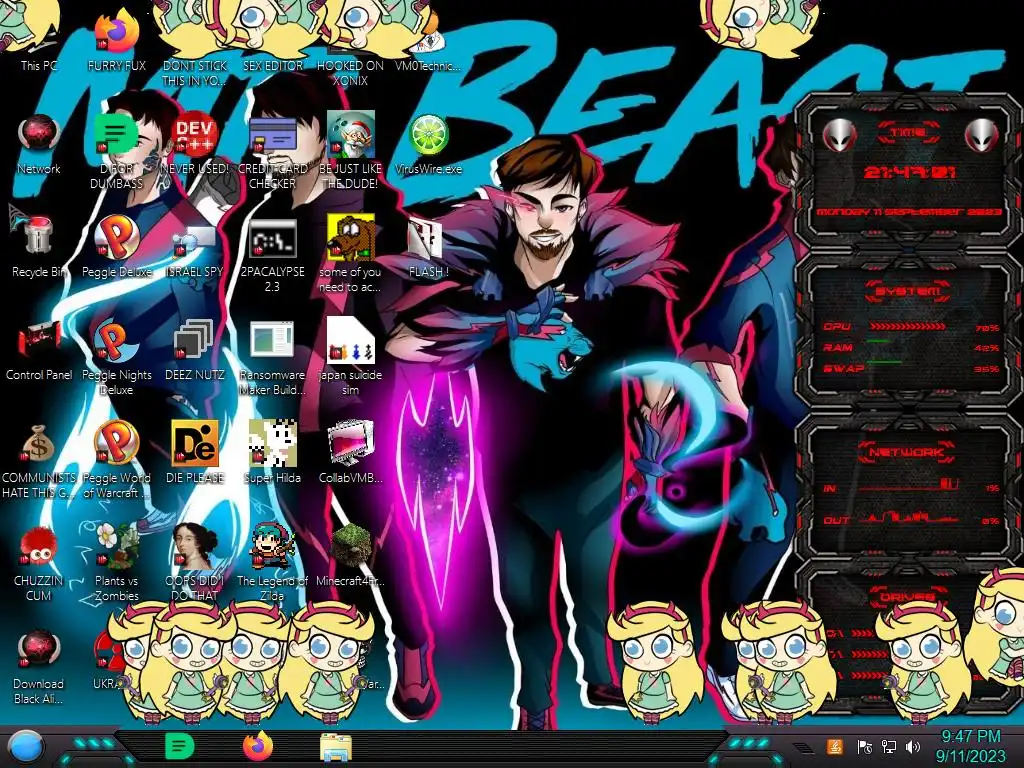
Task: Select the This PC label
Action: click(x=39, y=66)
